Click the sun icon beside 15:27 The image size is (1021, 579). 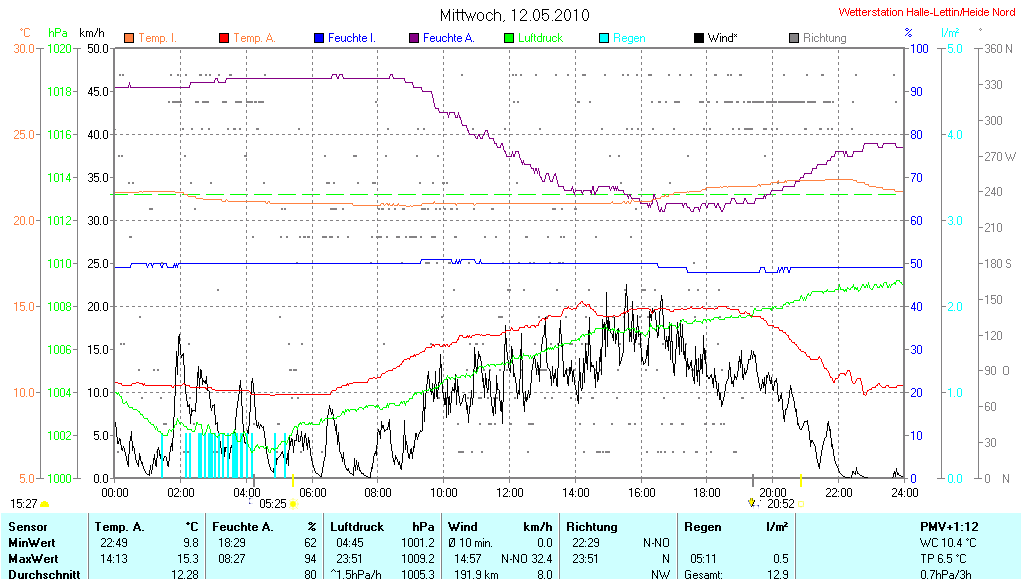tap(45, 504)
